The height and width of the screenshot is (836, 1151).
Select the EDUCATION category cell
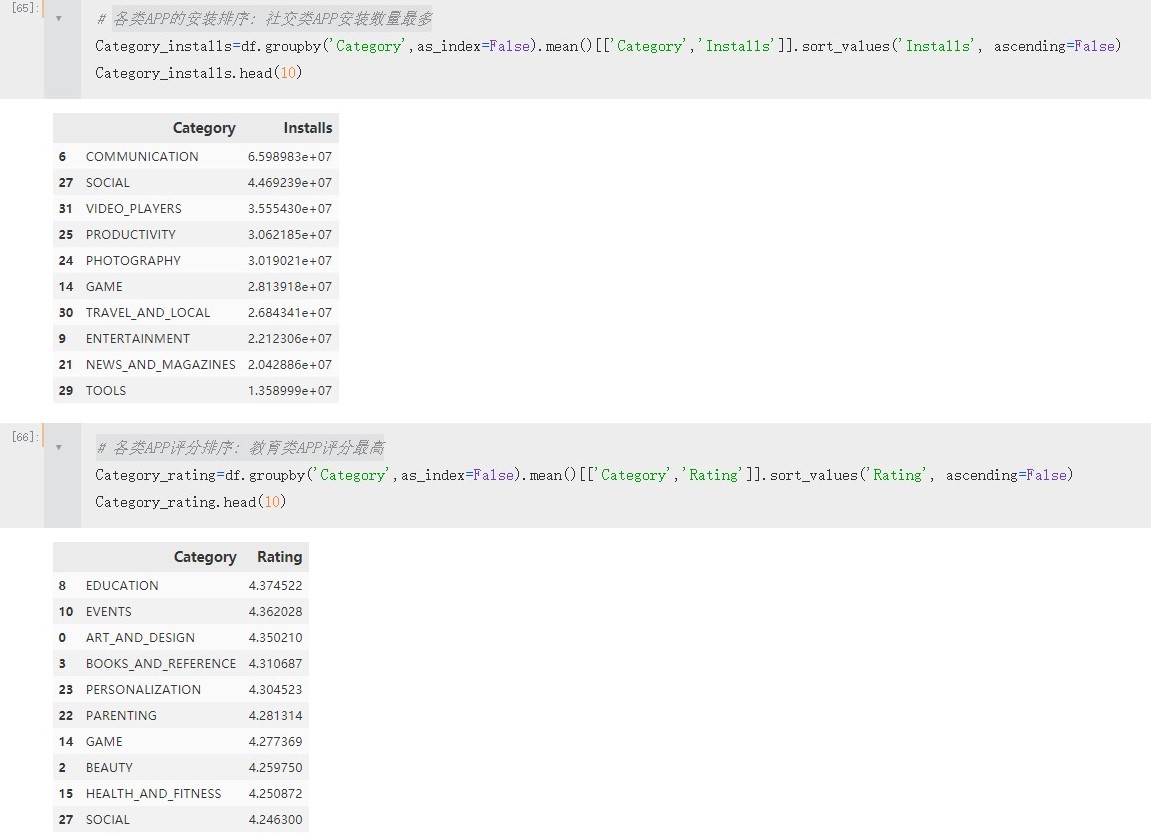pyautogui.click(x=122, y=586)
